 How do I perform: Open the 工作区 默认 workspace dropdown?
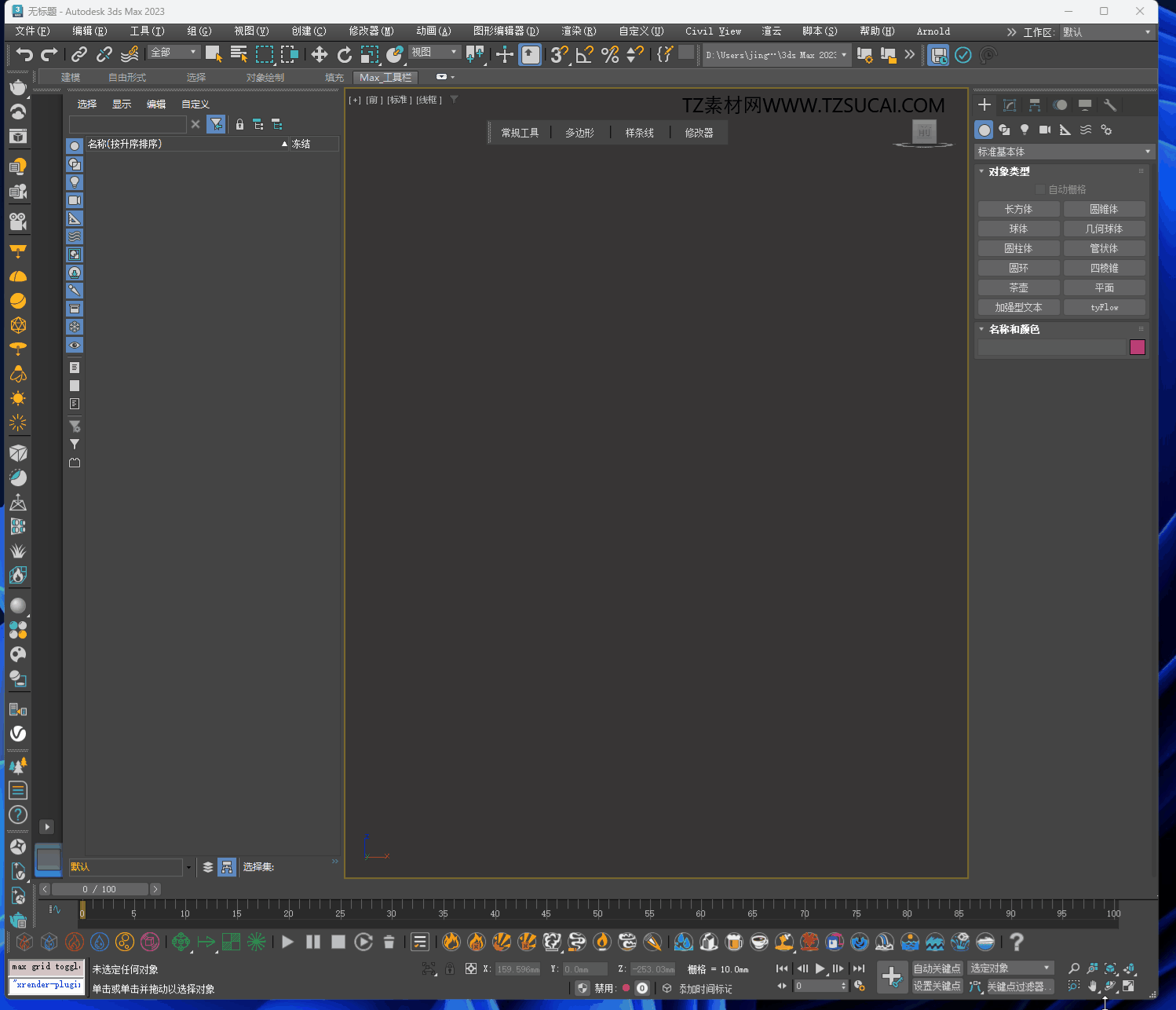(x=1106, y=32)
